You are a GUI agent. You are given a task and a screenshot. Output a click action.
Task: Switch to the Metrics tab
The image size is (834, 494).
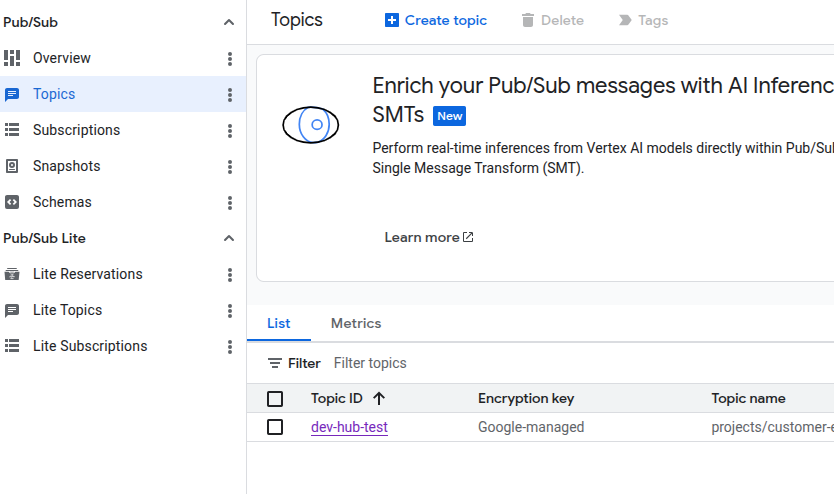click(356, 323)
